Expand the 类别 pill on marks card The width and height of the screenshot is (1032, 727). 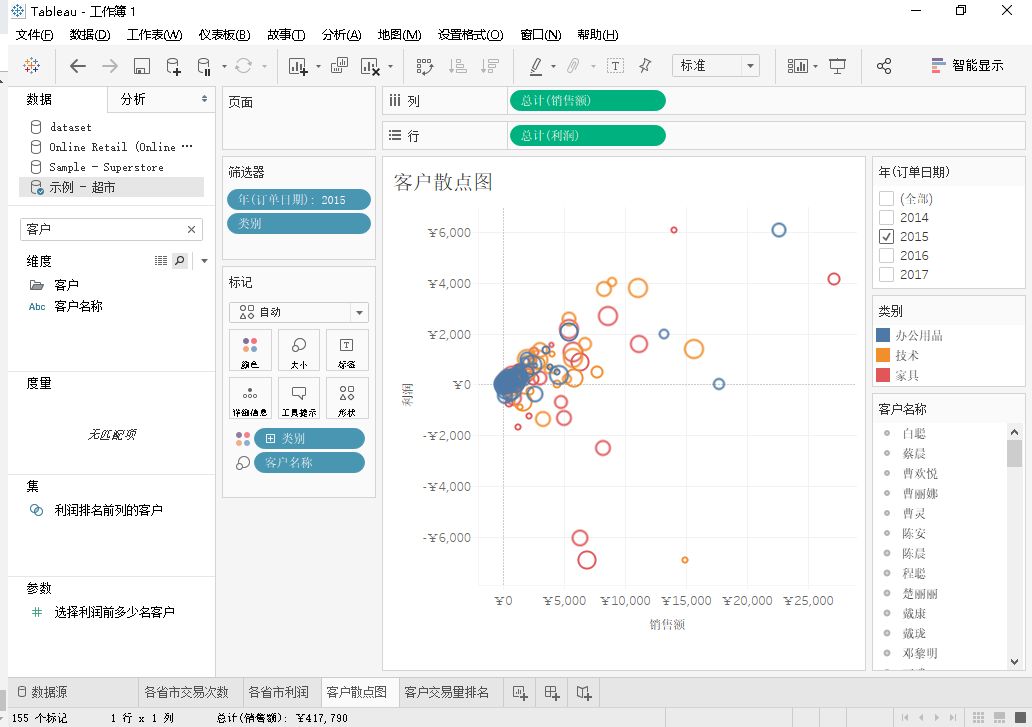pyautogui.click(x=270, y=438)
